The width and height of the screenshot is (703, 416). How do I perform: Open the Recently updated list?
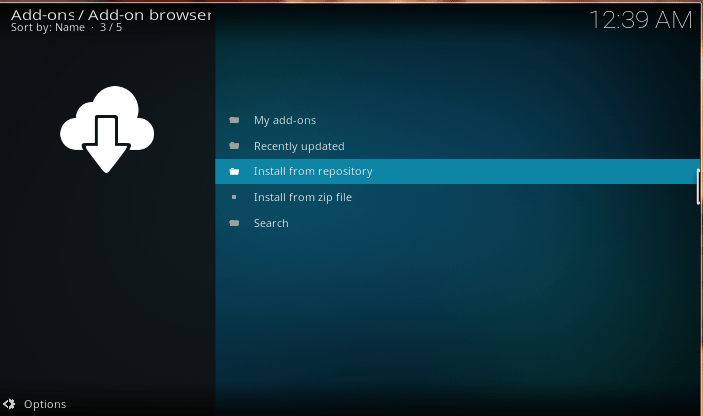(456, 146)
